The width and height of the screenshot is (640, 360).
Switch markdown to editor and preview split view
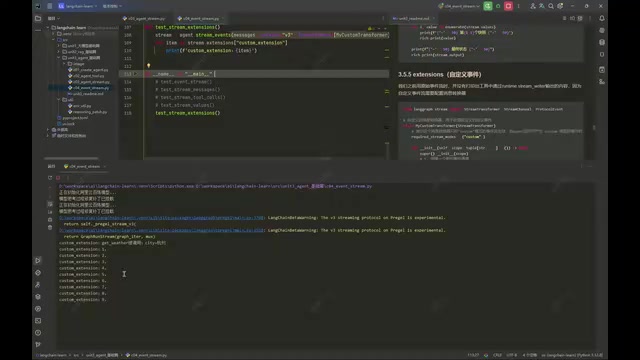[x=572, y=18]
